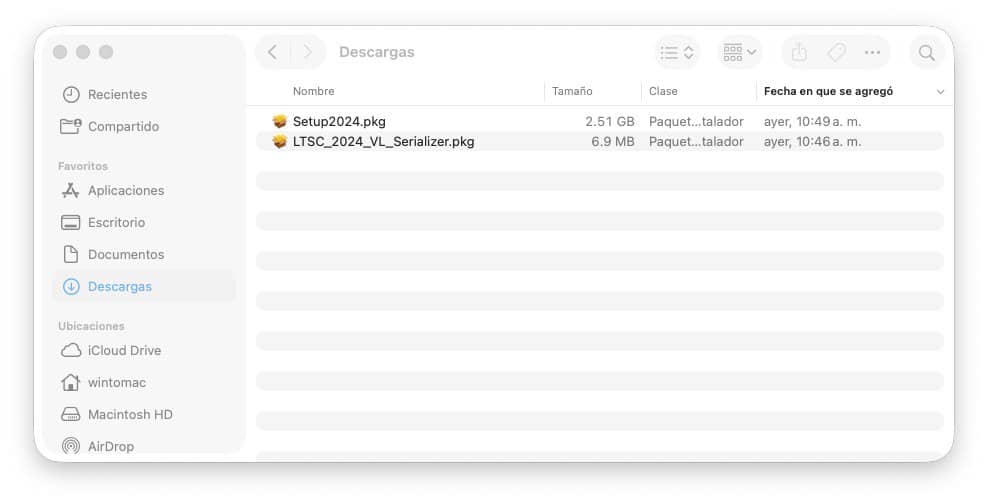The height and width of the screenshot is (504, 988).
Task: Click the Descargas download arrow icon
Action: (71, 287)
